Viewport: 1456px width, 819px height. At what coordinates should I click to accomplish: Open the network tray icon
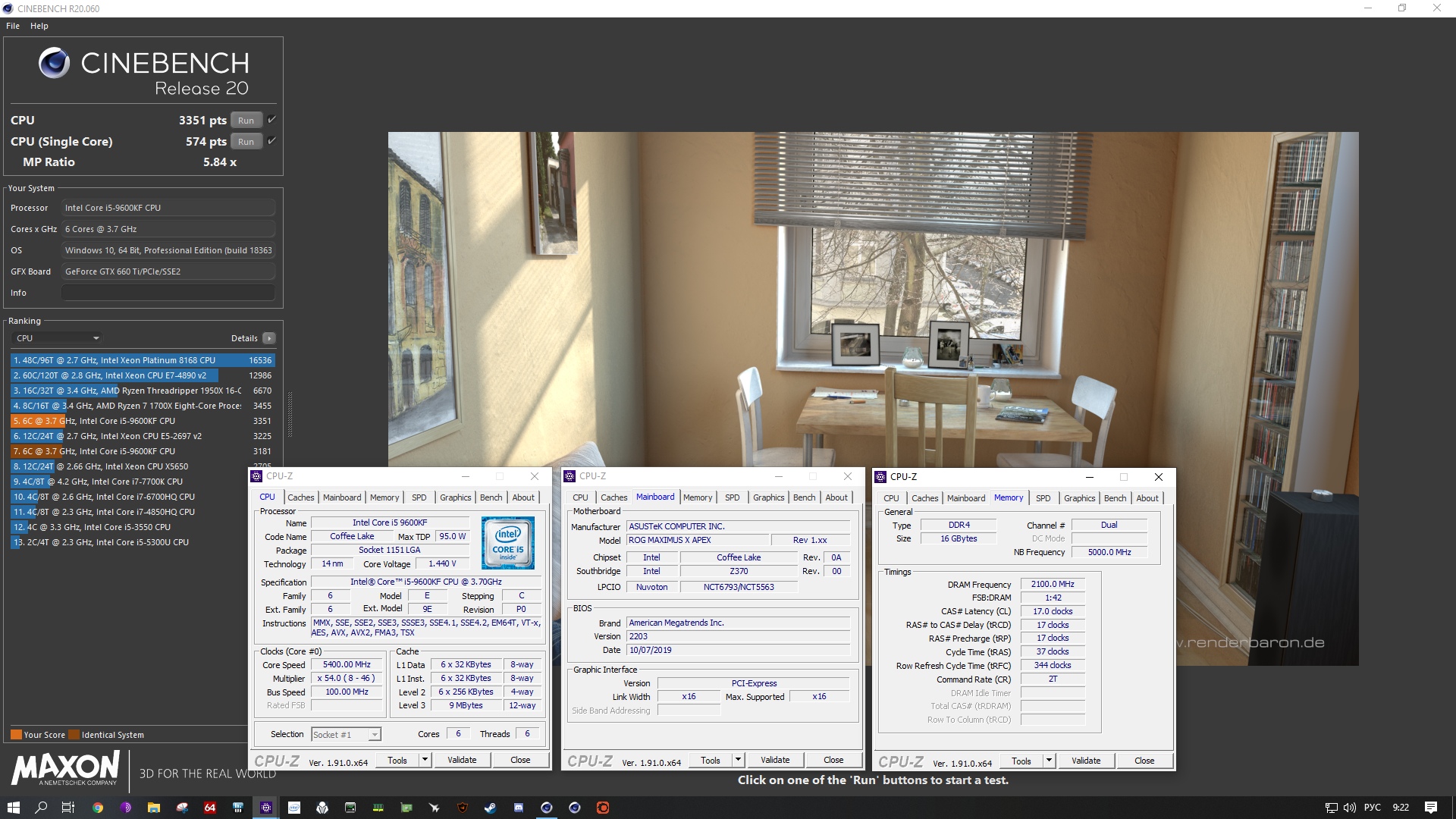1332,808
